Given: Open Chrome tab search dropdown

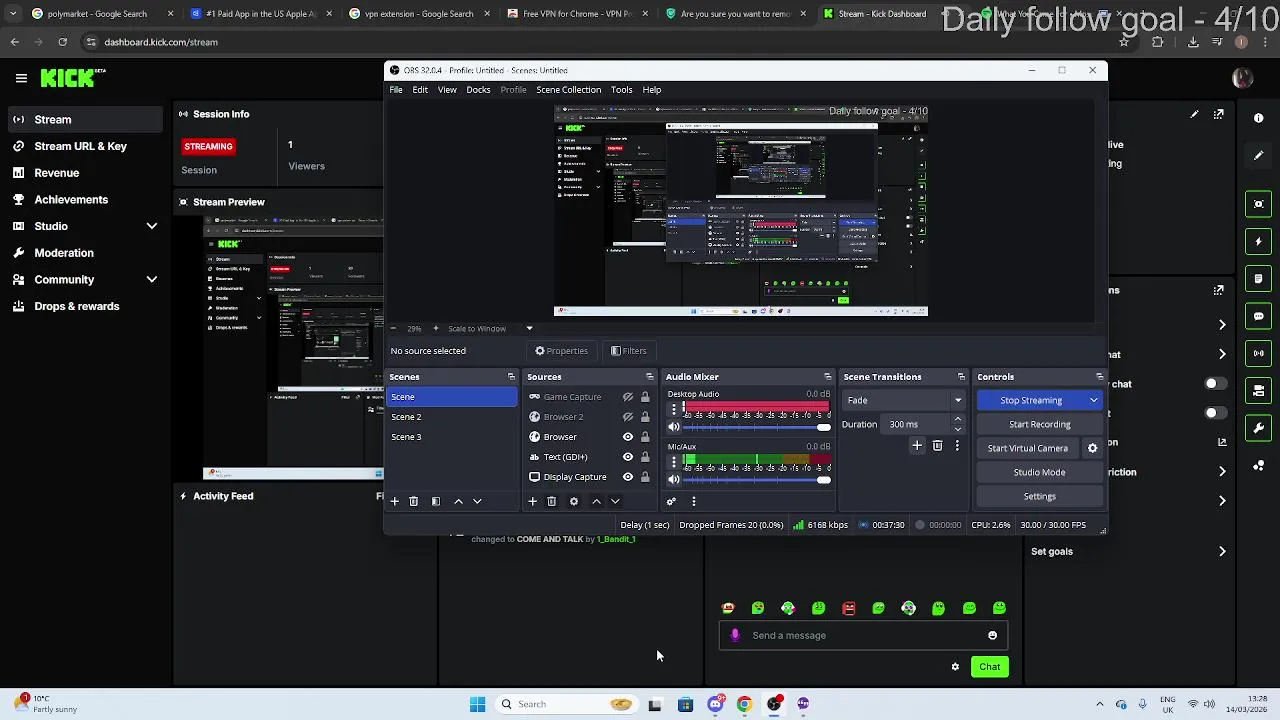Looking at the screenshot, I should (12, 14).
